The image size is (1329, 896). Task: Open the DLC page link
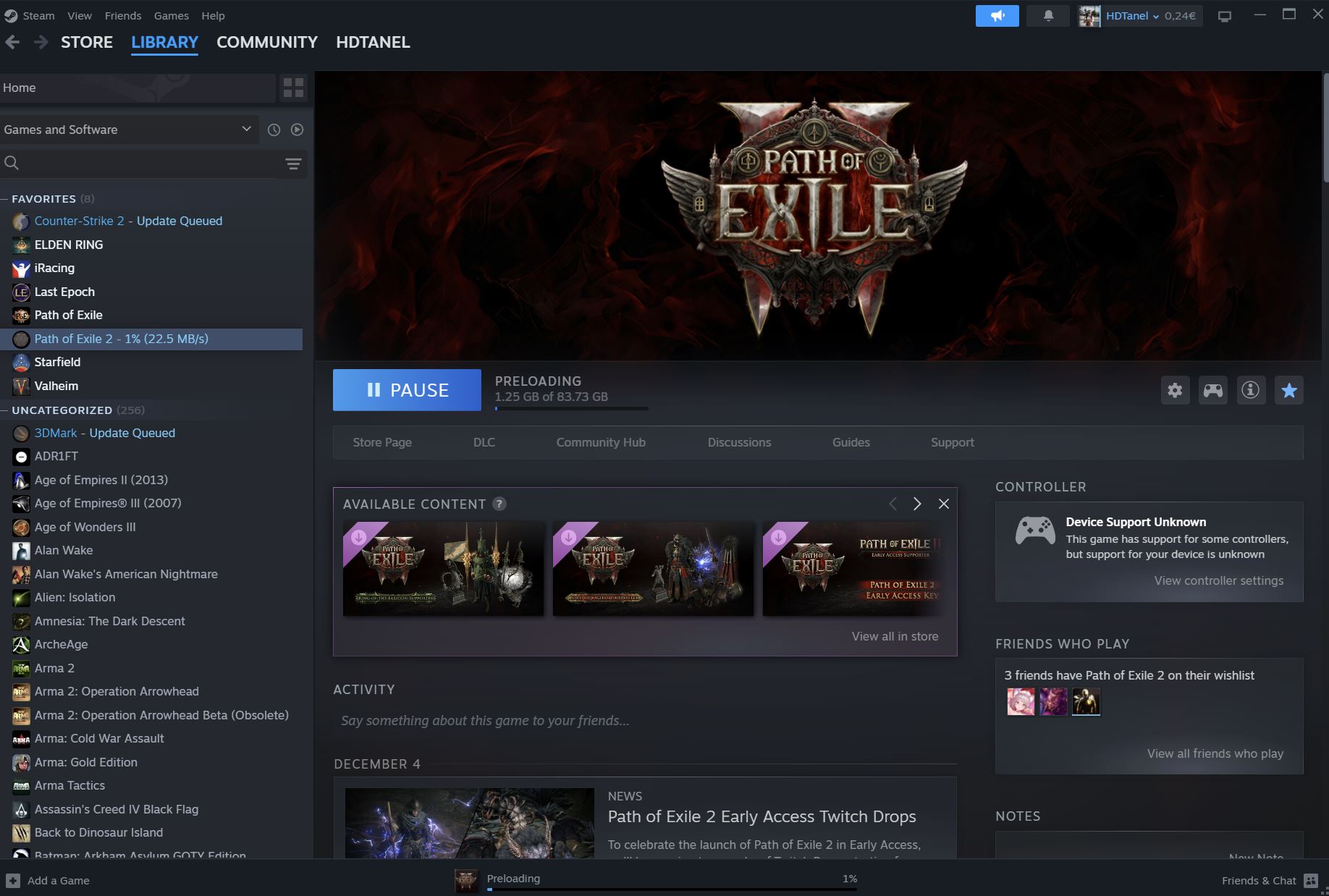coord(484,442)
